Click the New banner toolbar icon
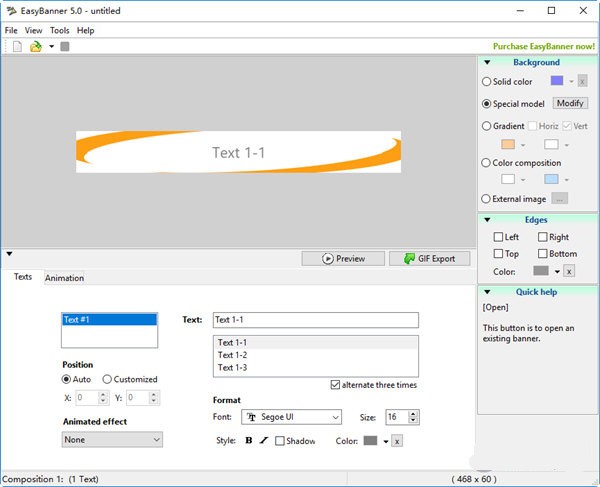Screen dimensions: 600x487 point(17,46)
